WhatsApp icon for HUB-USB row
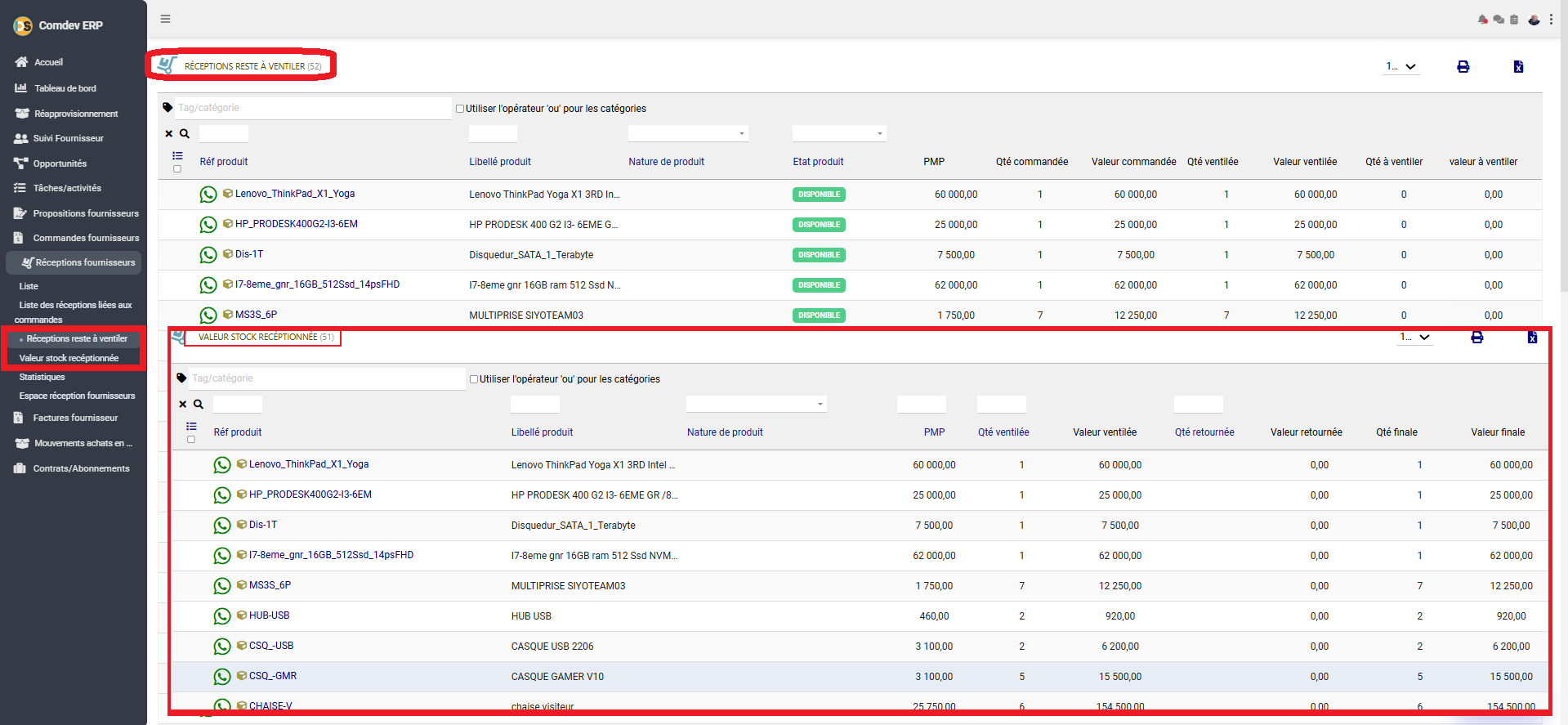Image resolution: width=1568 pixels, height=725 pixels. 222,616
